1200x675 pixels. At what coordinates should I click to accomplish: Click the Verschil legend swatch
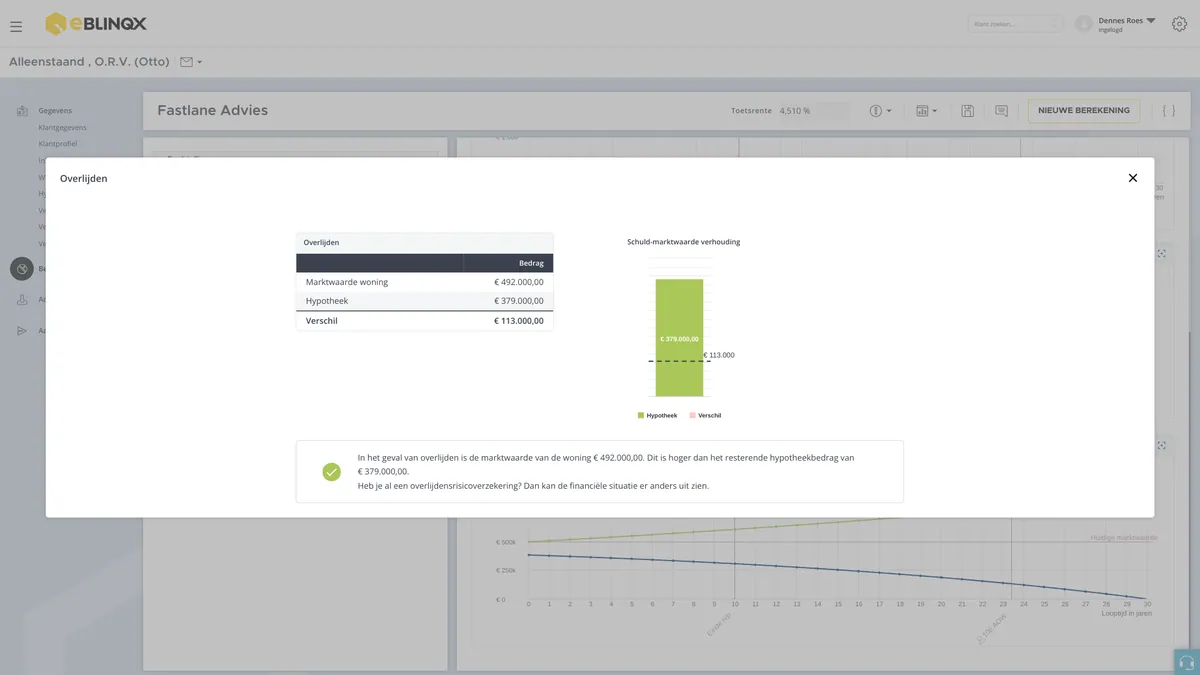click(692, 415)
